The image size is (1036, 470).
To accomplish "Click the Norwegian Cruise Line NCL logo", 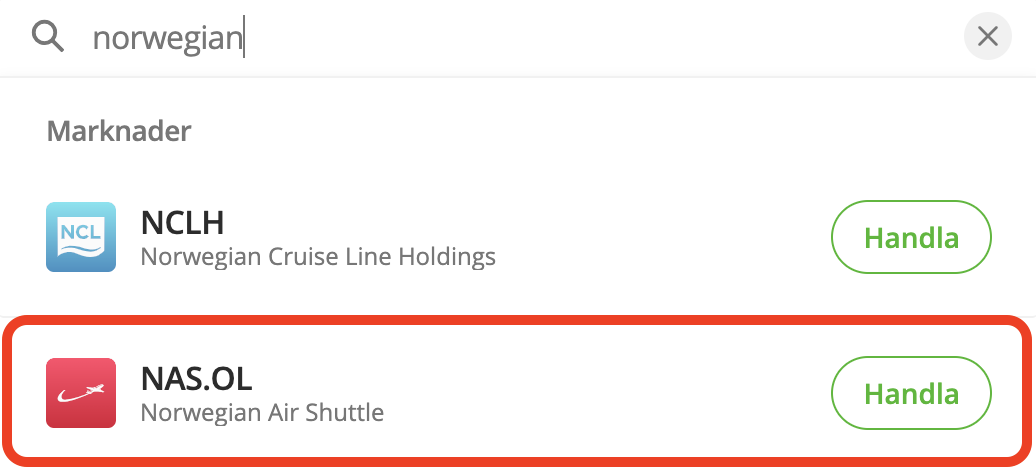I will [81, 237].
